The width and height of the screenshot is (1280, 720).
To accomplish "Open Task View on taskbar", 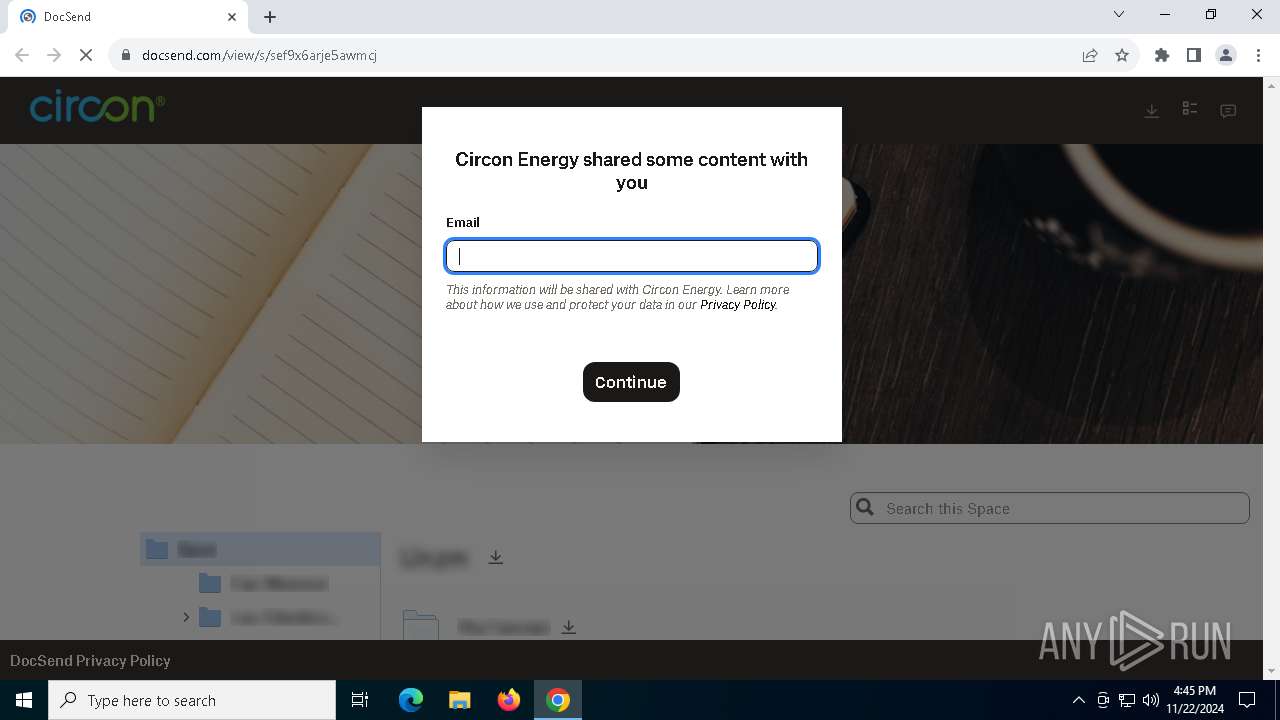I will 360,700.
